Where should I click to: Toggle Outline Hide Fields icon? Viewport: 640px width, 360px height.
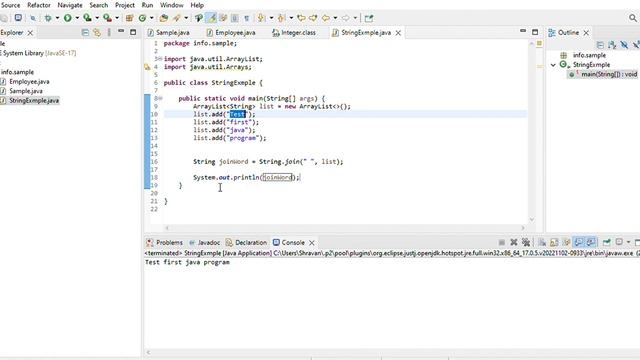click(x=624, y=44)
